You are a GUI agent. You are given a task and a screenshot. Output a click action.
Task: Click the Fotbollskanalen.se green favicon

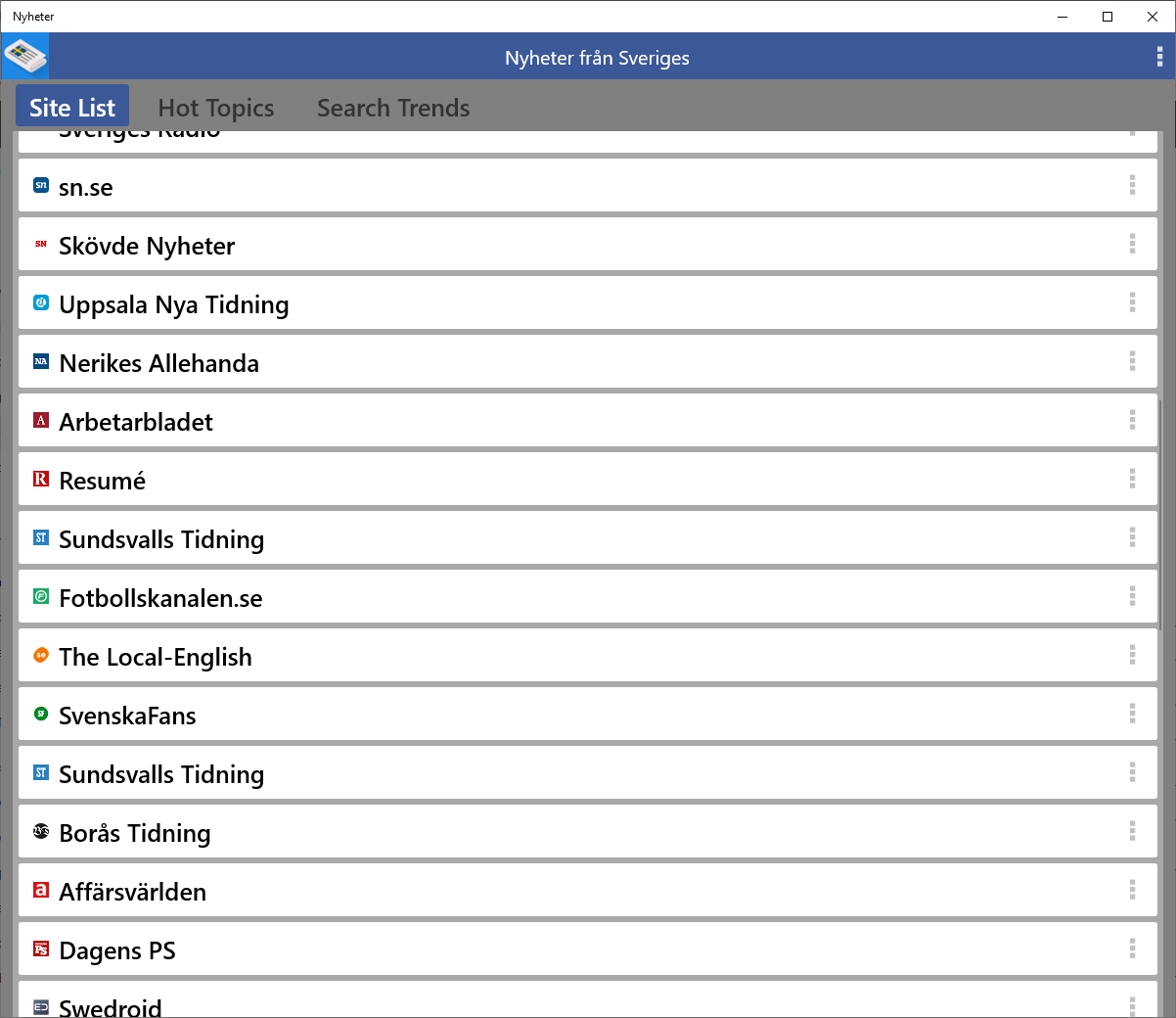41,596
